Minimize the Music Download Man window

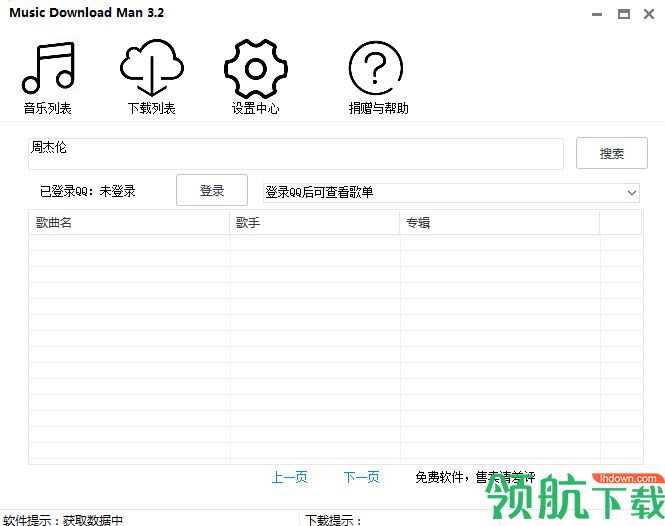597,14
